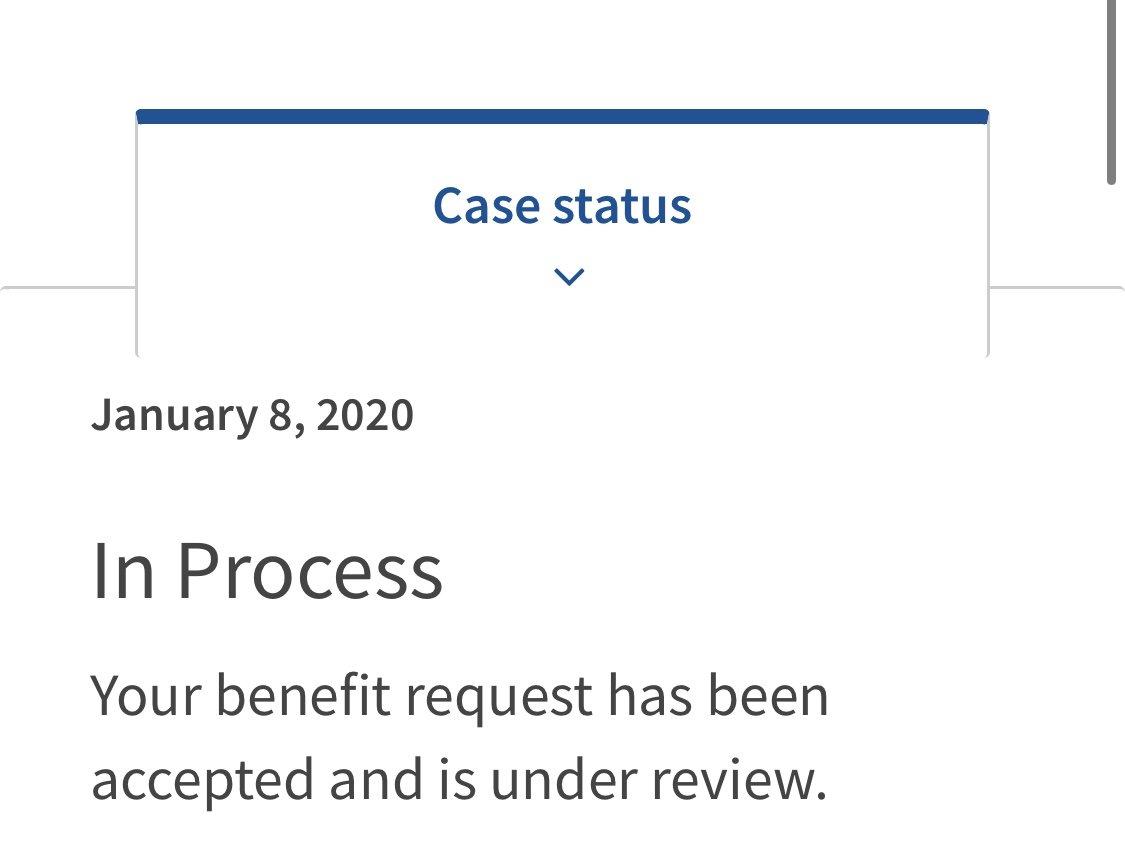This screenshot has height=859, width=1125.
Task: Click the word "Case" in tab title
Action: point(486,206)
